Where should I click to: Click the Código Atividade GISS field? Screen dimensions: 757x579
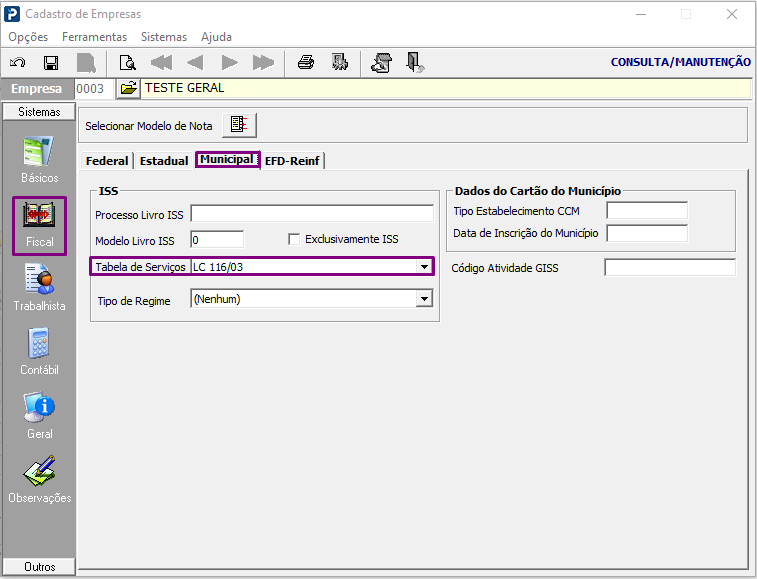pos(670,268)
